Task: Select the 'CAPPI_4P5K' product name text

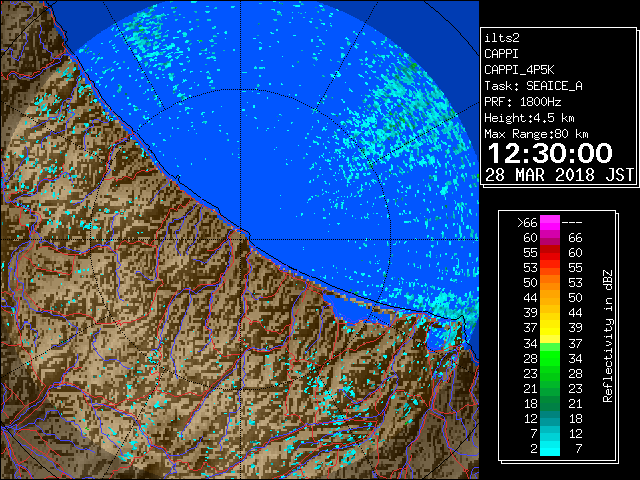Action: (519, 70)
